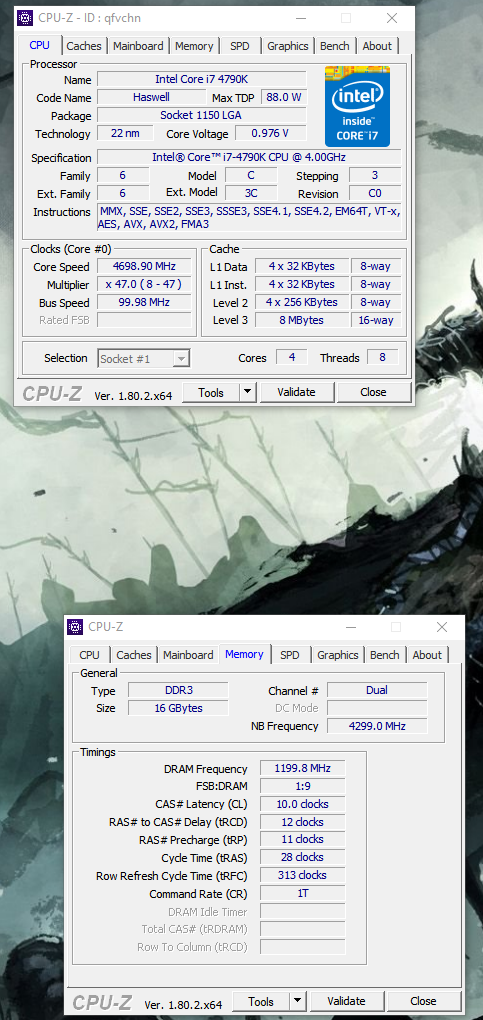Click DRAM Frequency value 1199.8 MHz
This screenshot has height=1020, width=483.
[303, 769]
